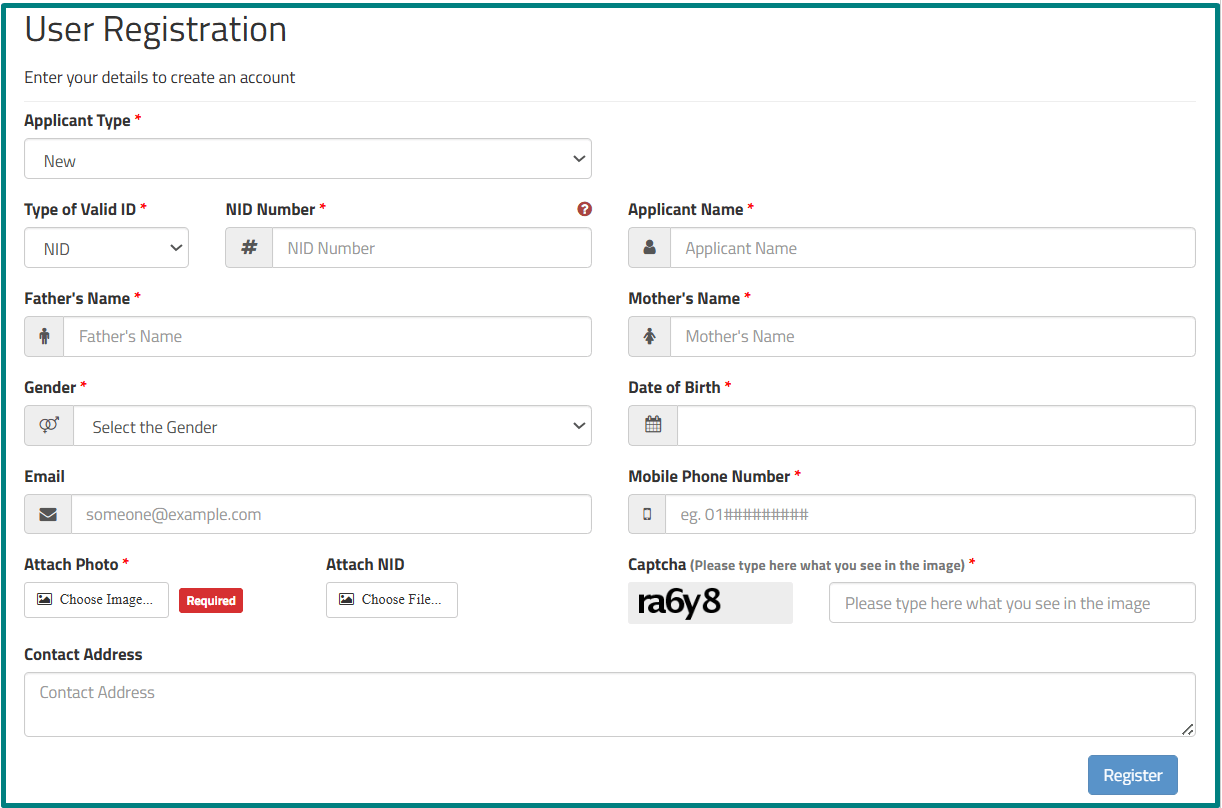Click the mobile phone icon beside phone field

pyautogui.click(x=646, y=514)
